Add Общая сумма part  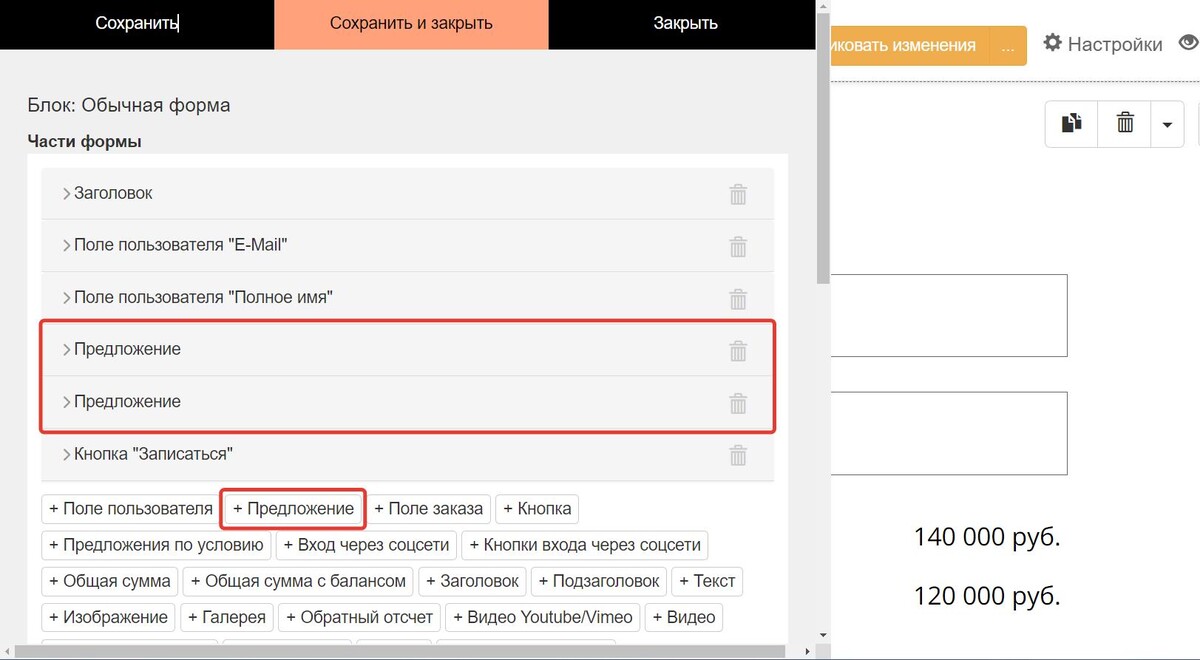tap(110, 581)
